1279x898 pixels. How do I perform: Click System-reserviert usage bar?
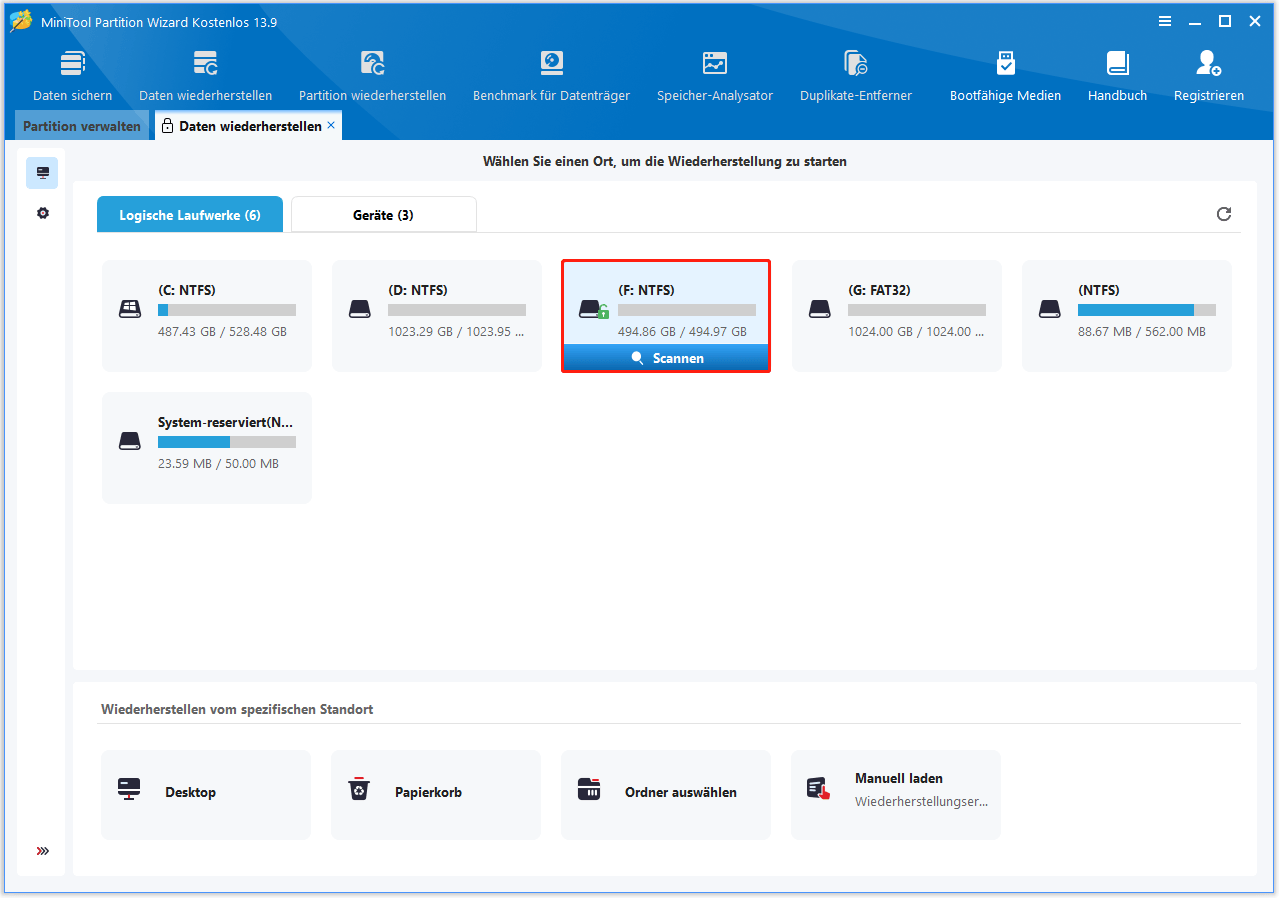coord(227,442)
